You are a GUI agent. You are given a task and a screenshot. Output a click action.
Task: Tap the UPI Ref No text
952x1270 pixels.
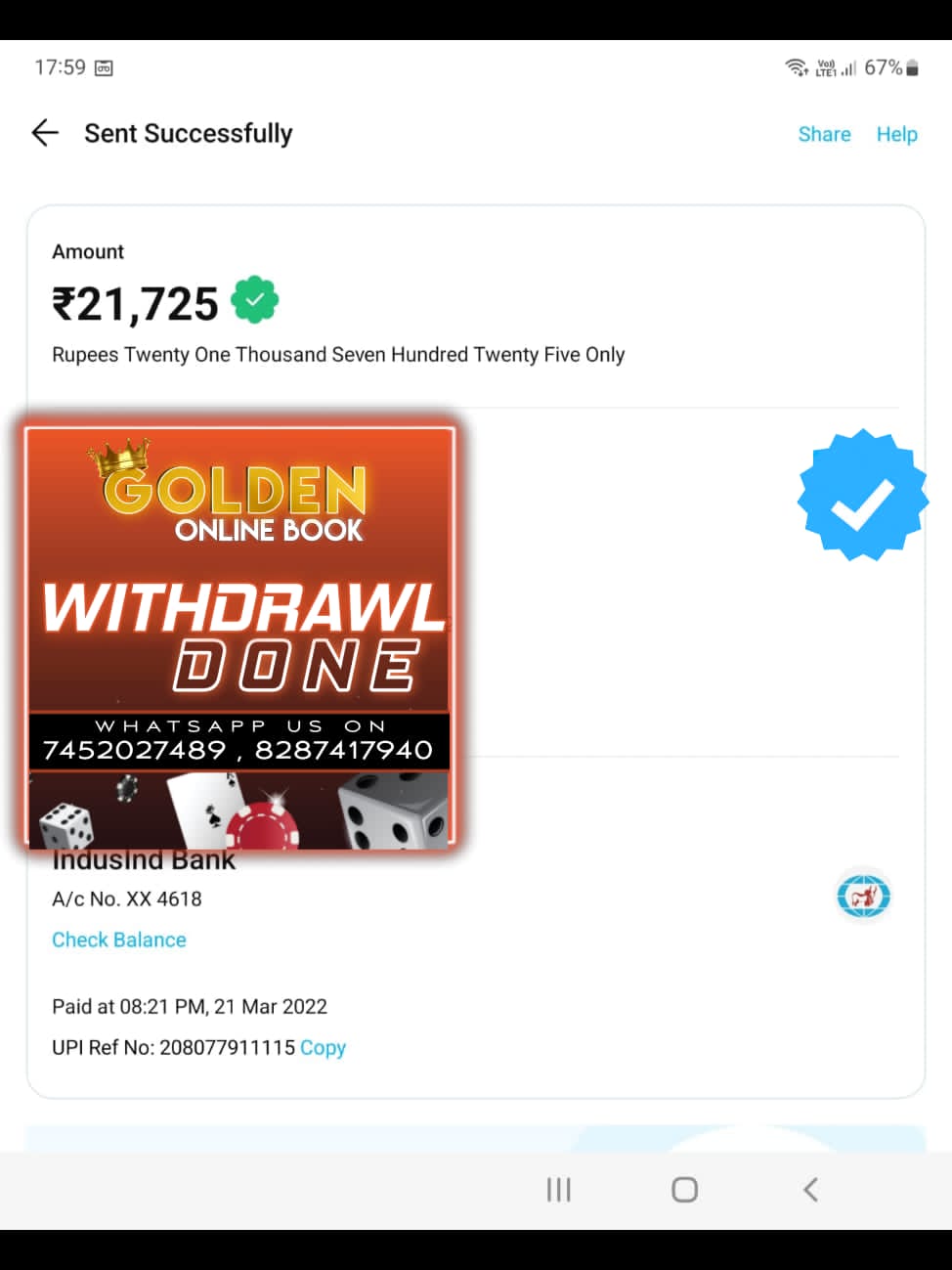pyautogui.click(x=173, y=1047)
